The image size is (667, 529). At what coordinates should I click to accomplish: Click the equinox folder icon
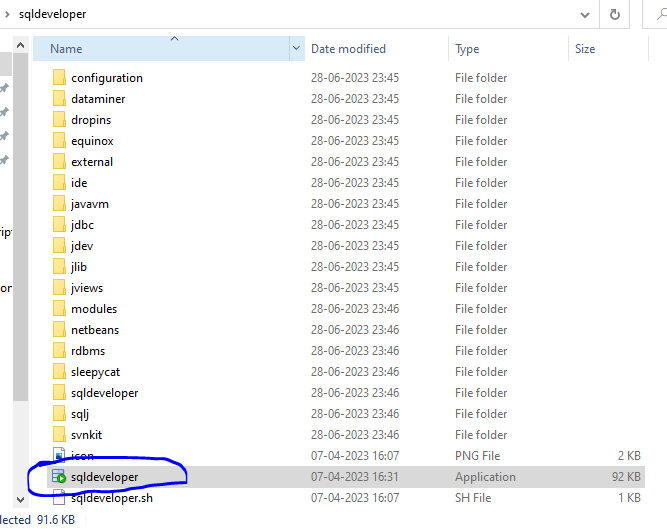pyautogui.click(x=59, y=141)
